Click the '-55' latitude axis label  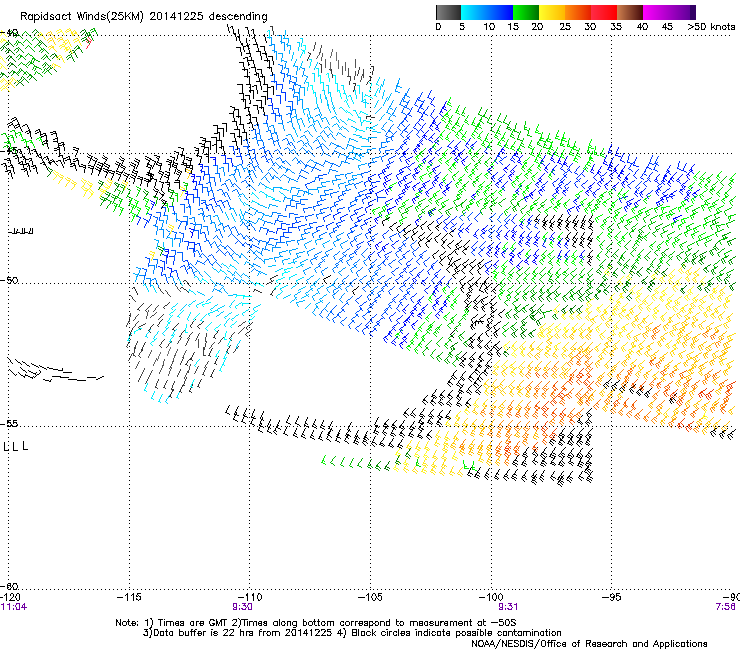point(9,423)
